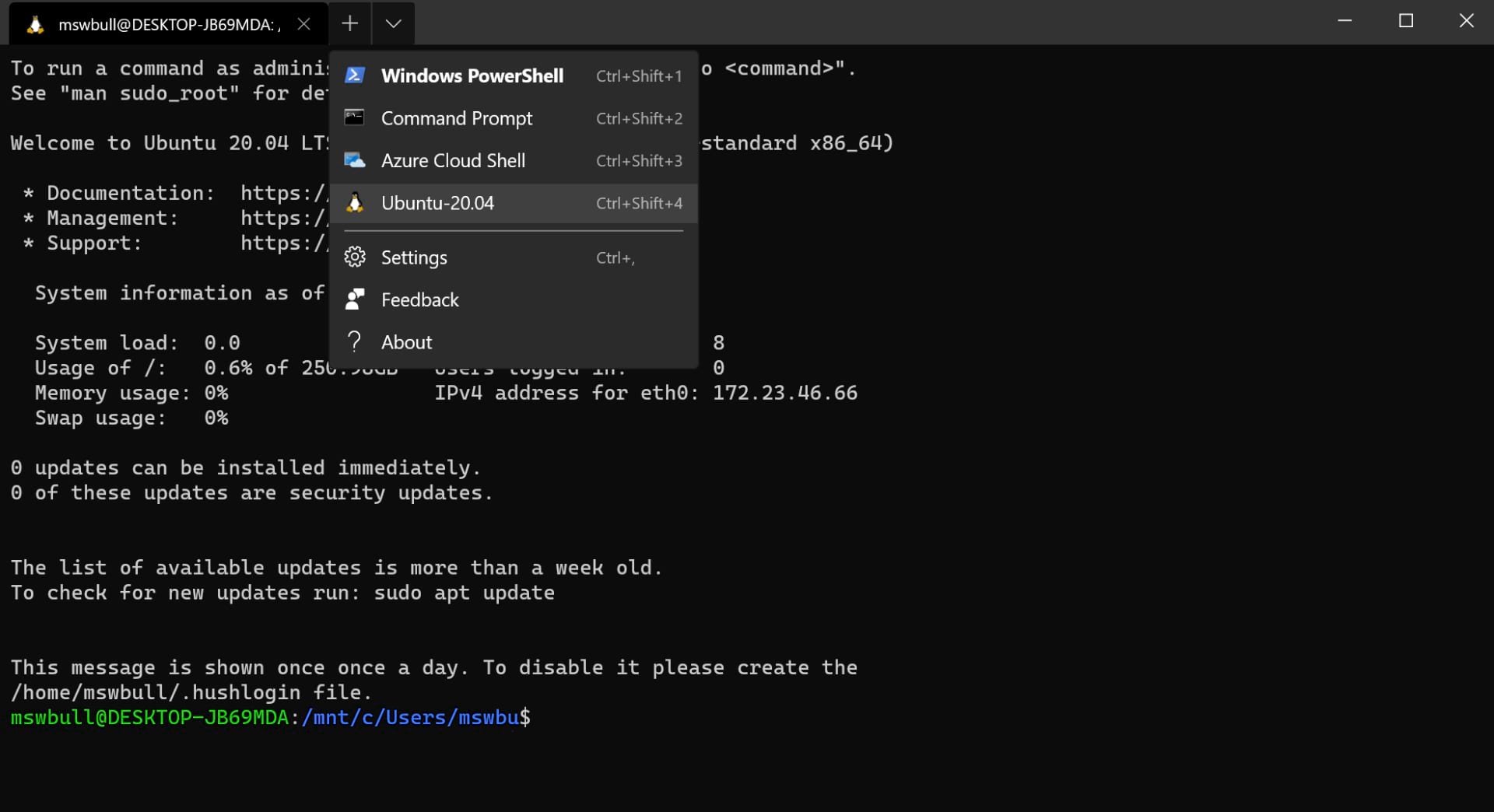
Task: Add a new tab with plus button
Action: coord(350,23)
